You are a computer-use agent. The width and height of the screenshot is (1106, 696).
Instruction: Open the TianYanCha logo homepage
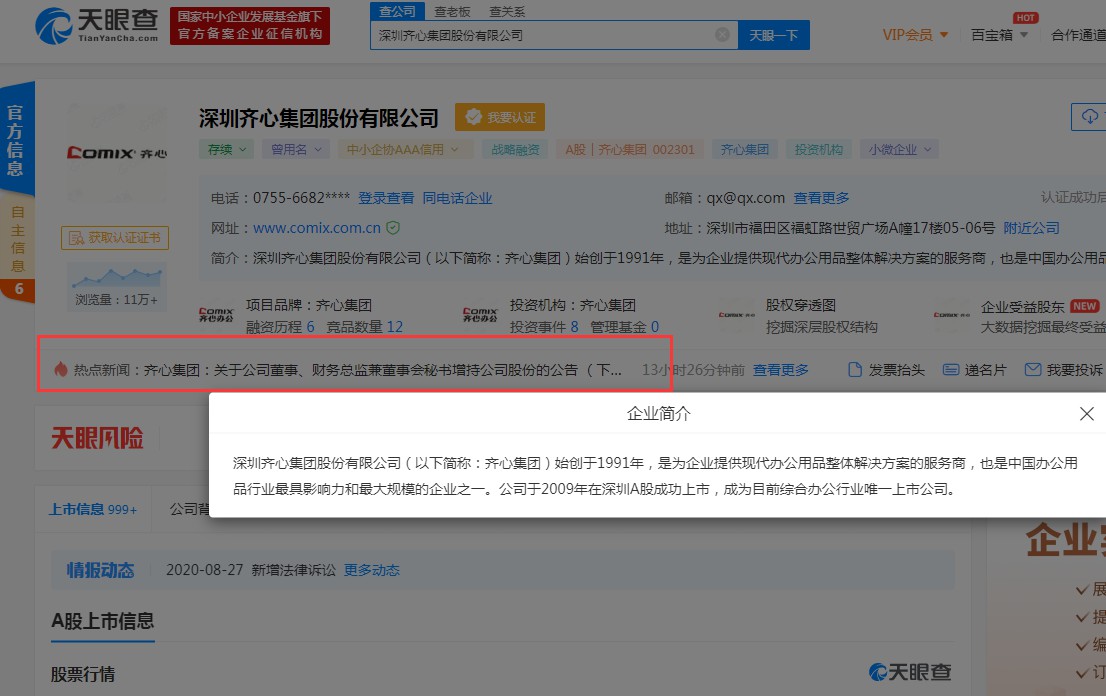tap(97, 25)
